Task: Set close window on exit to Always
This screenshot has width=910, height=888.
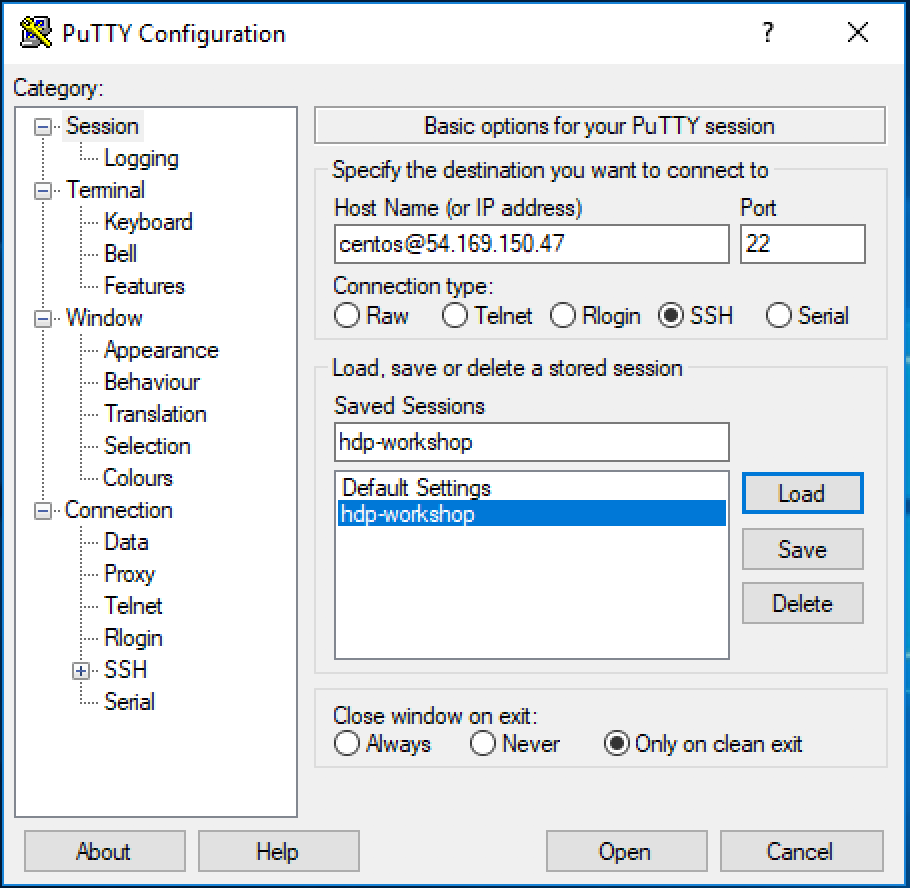Action: 346,743
